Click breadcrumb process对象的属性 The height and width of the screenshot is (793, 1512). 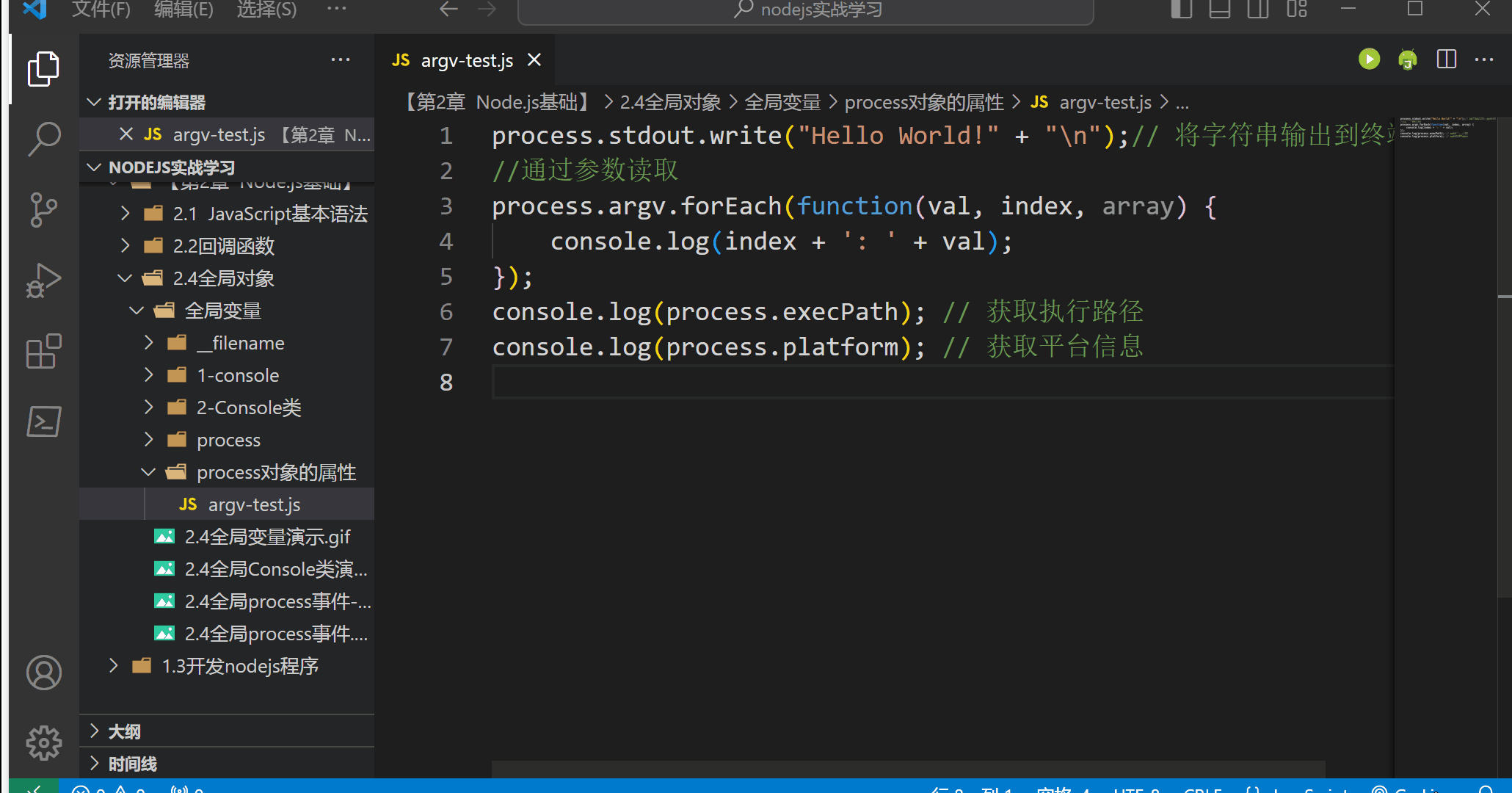click(924, 102)
